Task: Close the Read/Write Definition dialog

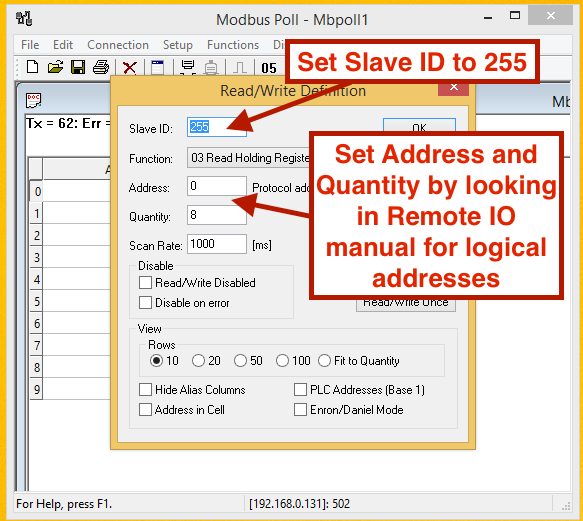Action: (453, 88)
